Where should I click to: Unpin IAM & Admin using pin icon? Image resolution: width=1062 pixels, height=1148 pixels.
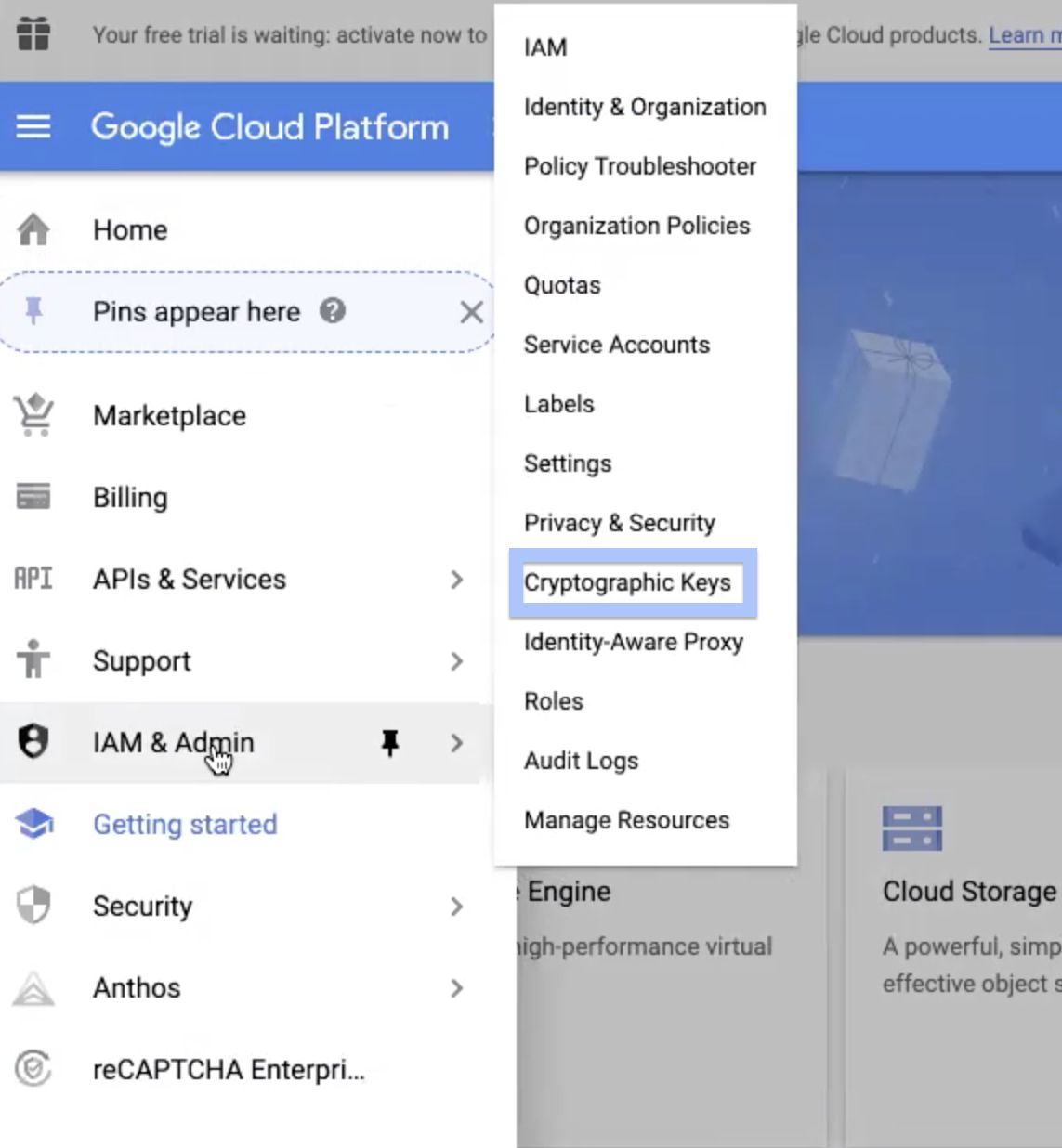pos(390,742)
